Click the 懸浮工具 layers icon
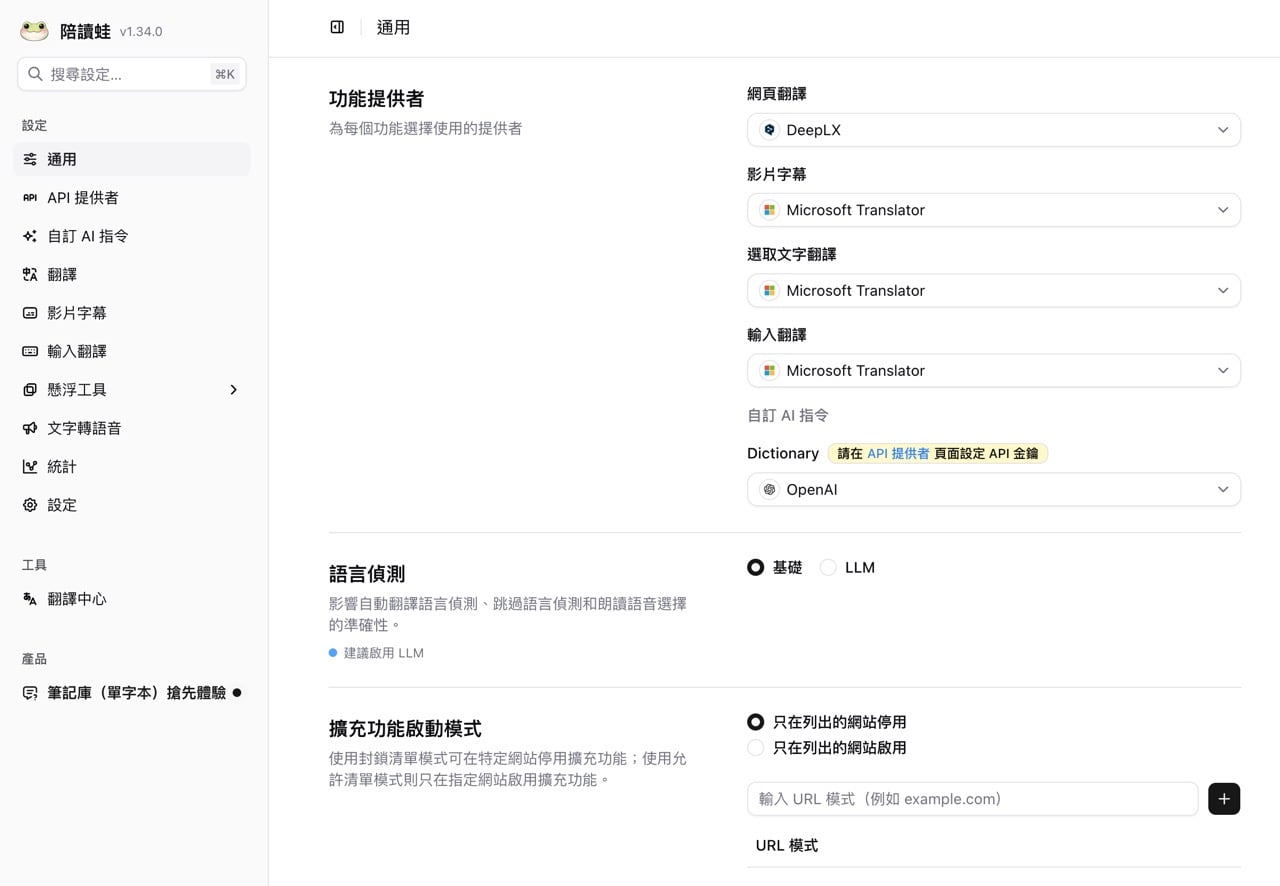This screenshot has height=886, width=1280. [x=30, y=390]
